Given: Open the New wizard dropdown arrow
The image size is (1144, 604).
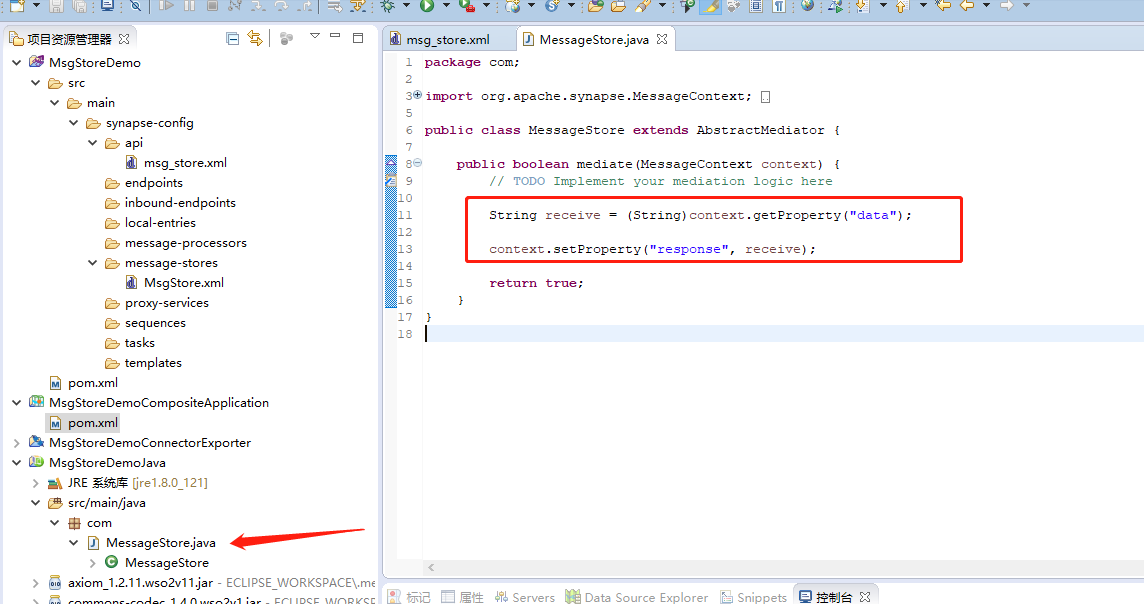Looking at the screenshot, I should click(36, 5).
